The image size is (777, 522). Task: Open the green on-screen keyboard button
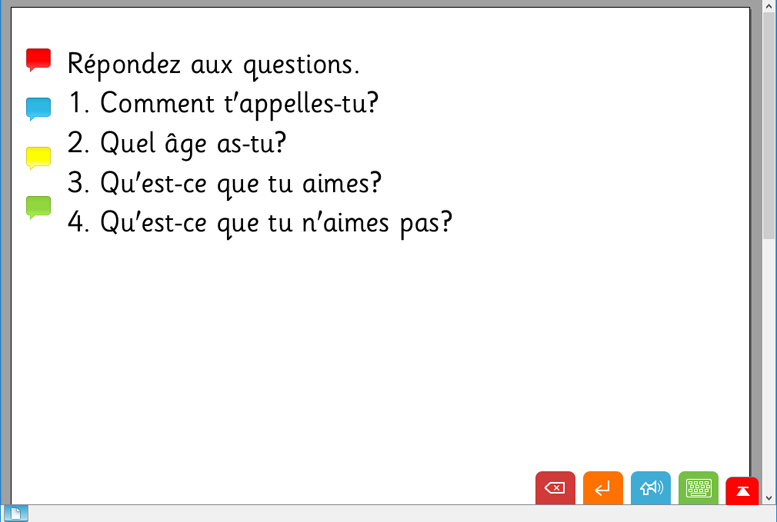point(698,488)
